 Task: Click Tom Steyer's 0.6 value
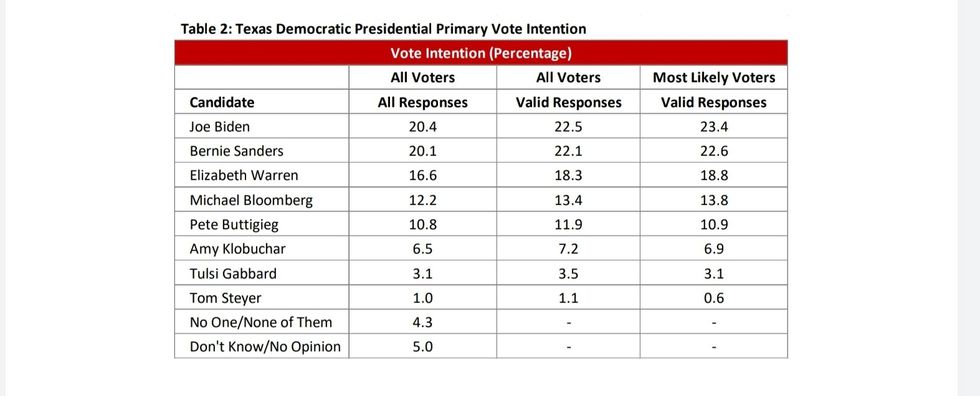click(714, 299)
